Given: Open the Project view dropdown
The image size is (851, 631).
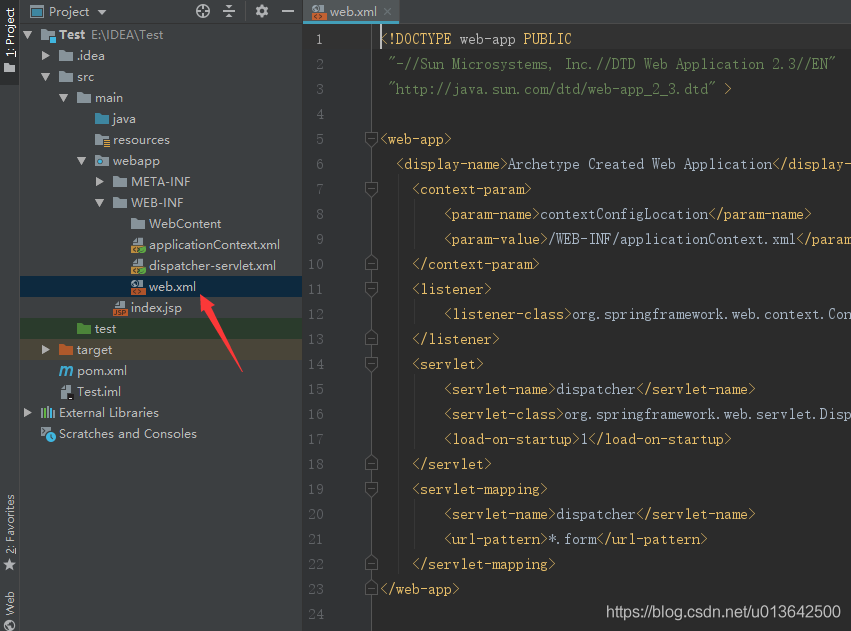Looking at the screenshot, I should click(x=102, y=12).
